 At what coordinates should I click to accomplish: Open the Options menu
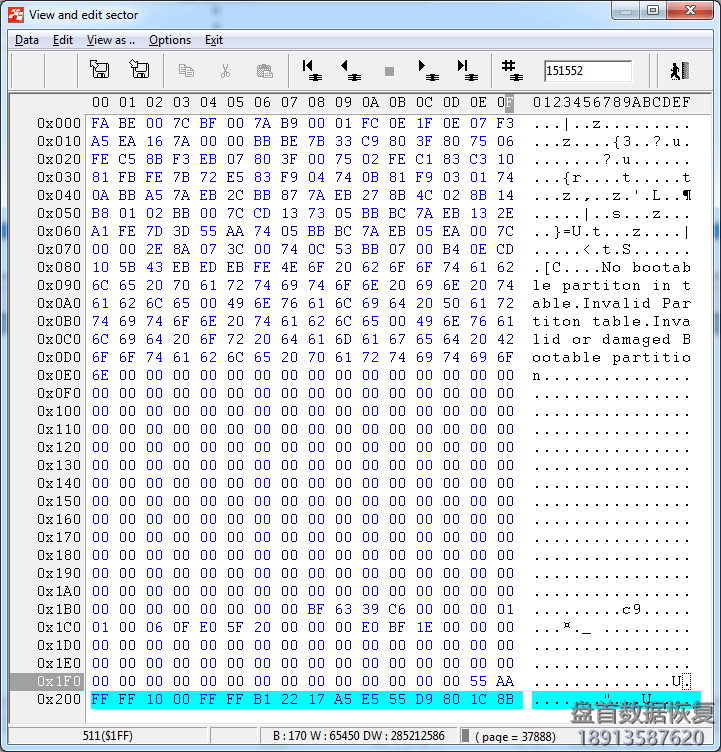170,40
